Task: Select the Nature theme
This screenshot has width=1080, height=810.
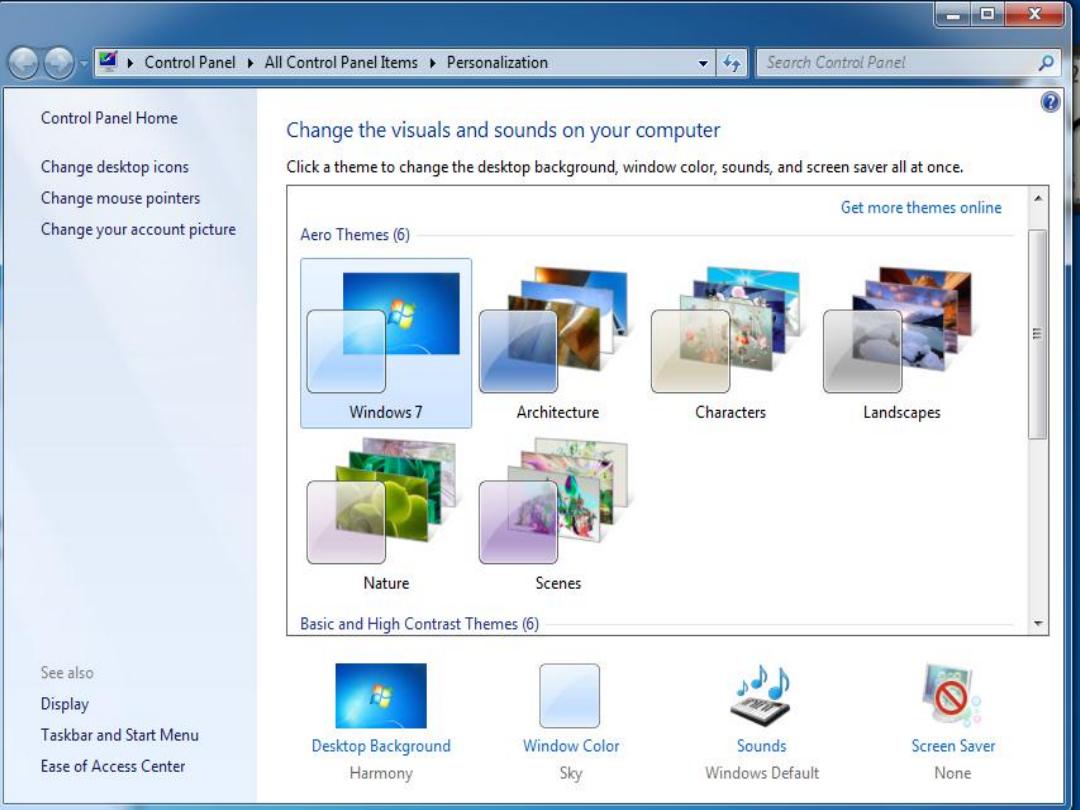Action: [386, 514]
